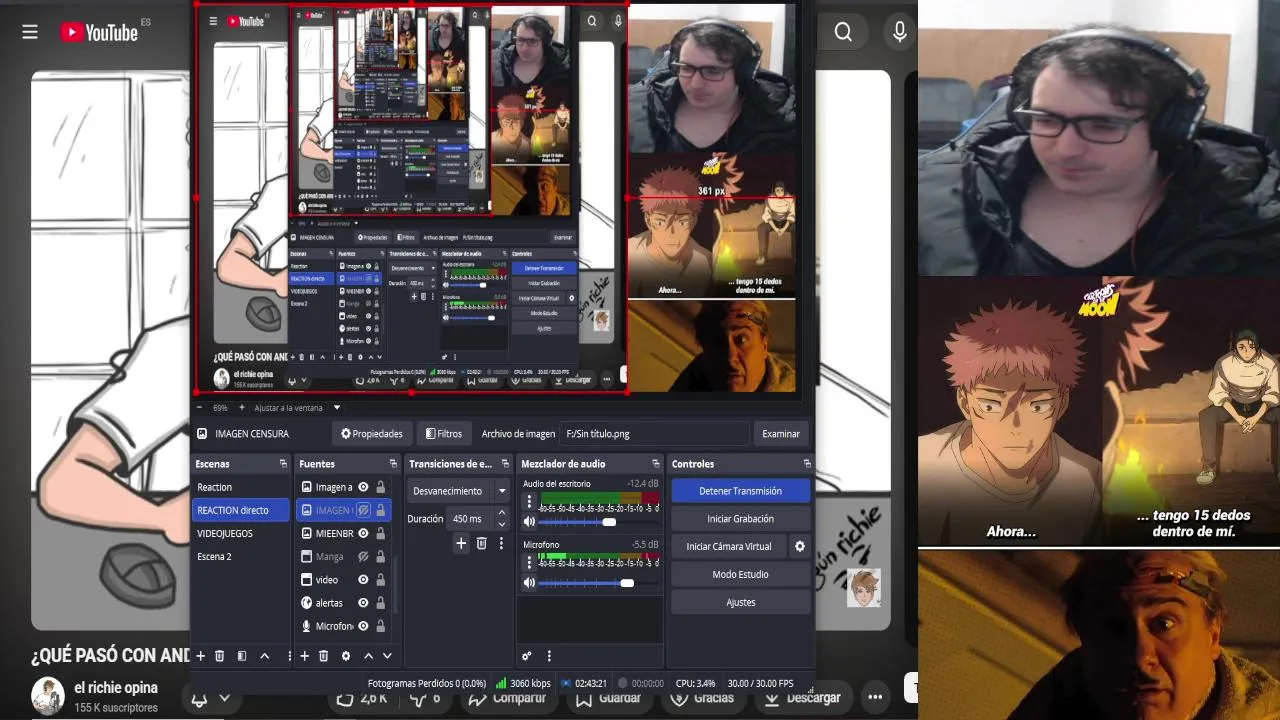Select the REACTION directo scene
This screenshot has height=720, width=1280.
pyautogui.click(x=240, y=510)
